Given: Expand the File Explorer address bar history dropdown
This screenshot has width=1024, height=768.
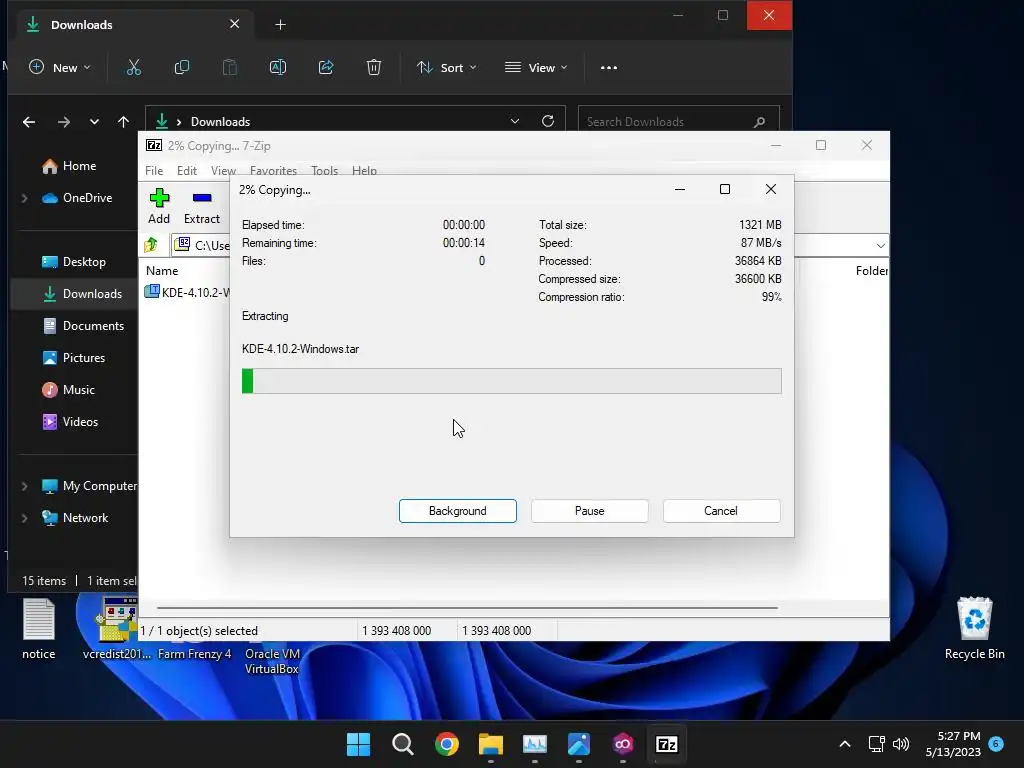Looking at the screenshot, I should pos(515,121).
